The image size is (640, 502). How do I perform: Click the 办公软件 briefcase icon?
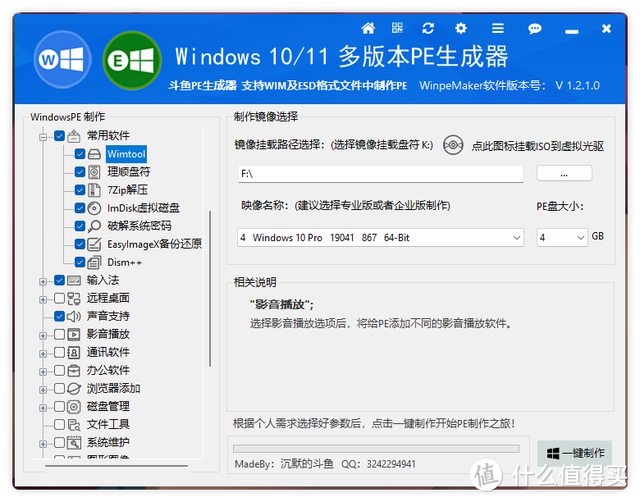[x=74, y=371]
